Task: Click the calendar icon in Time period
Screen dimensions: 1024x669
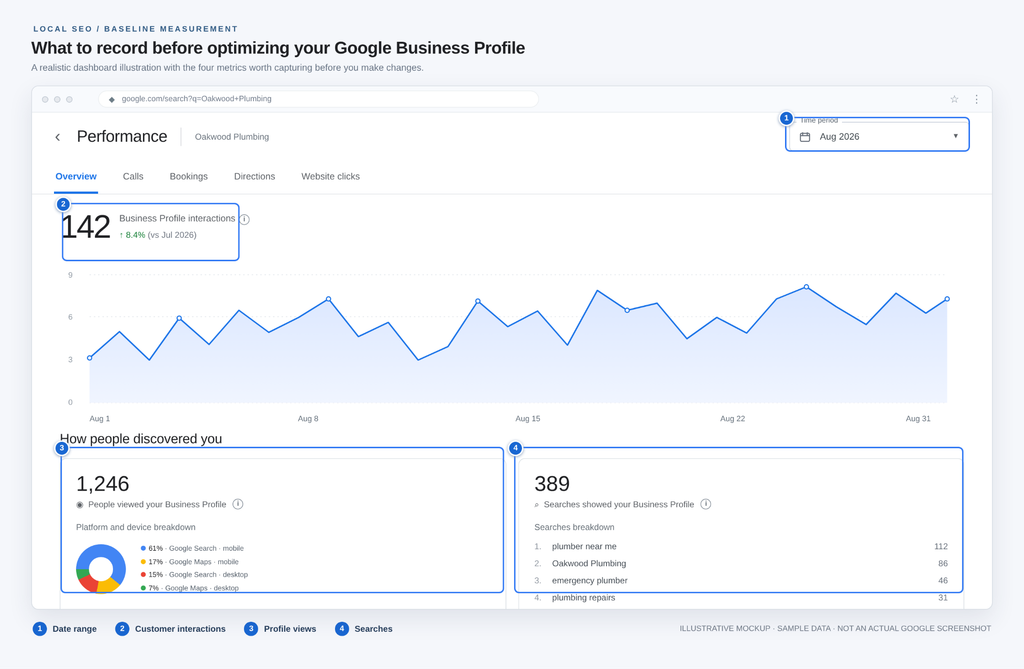Action: [805, 137]
